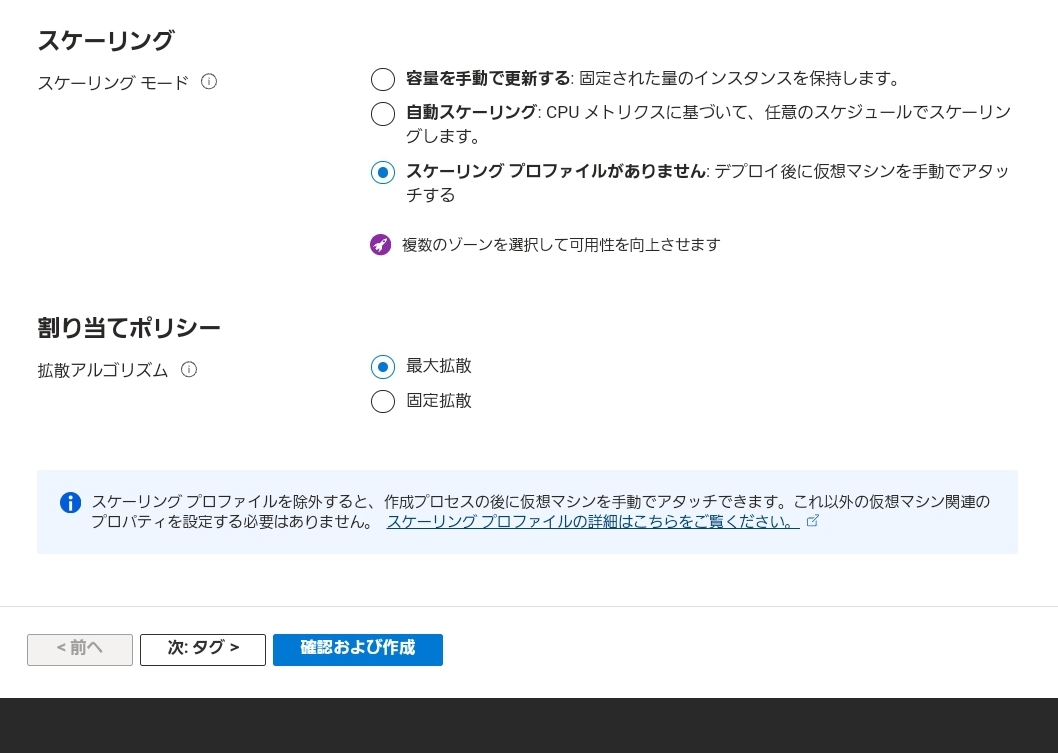
Task: Select スケーリング プロファイルがありません radio option
Action: tap(383, 172)
